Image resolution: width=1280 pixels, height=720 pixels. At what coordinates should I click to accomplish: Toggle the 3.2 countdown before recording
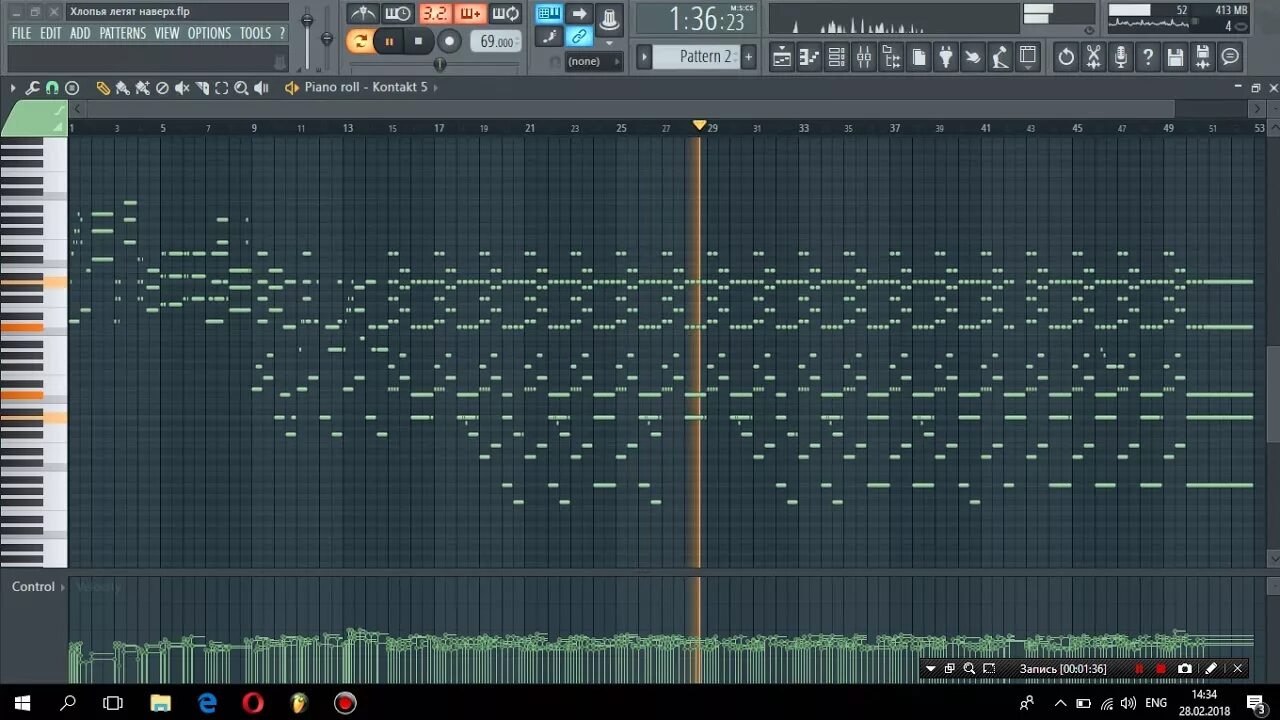(436, 13)
